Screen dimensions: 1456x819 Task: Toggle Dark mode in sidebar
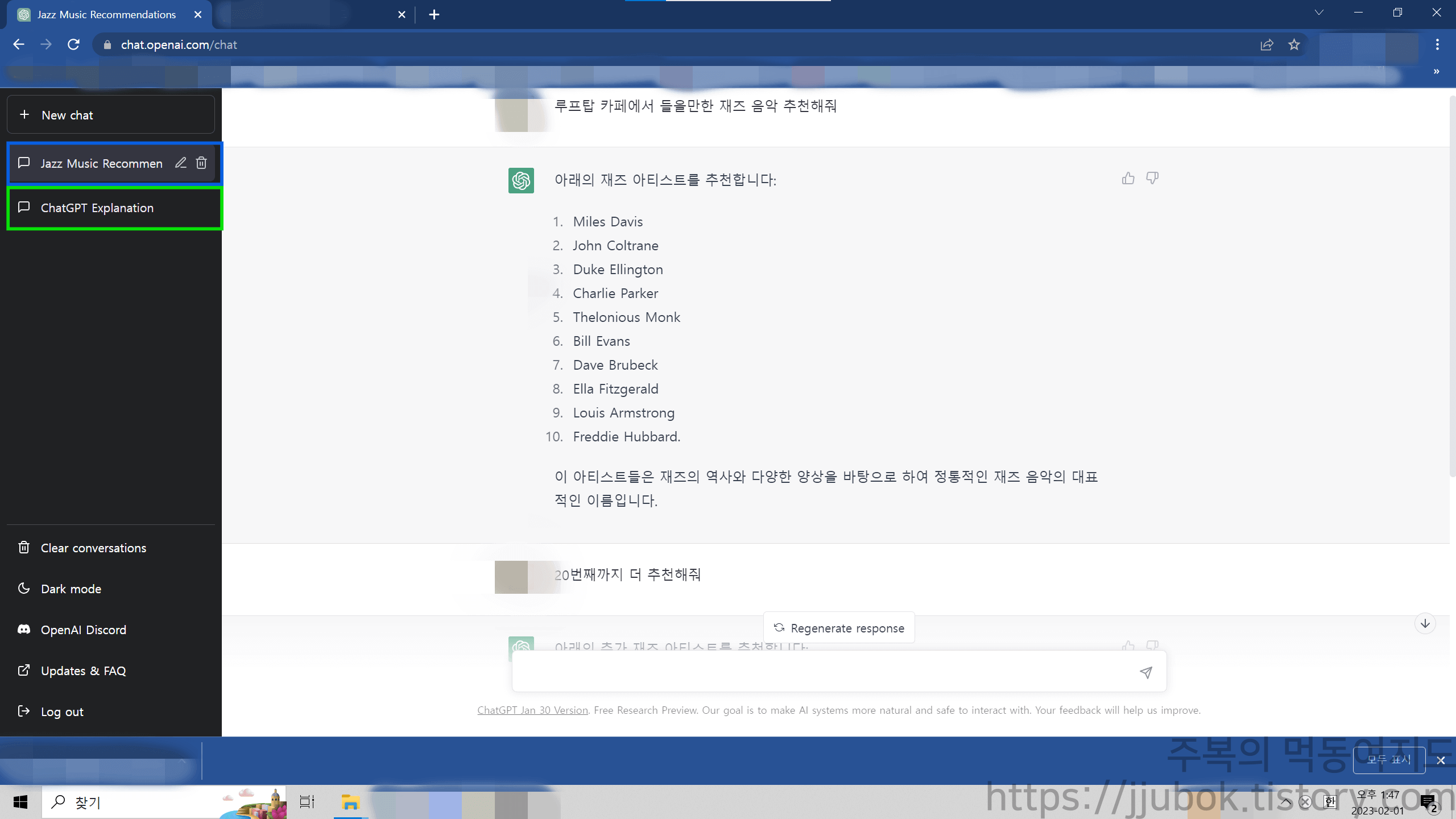coord(71,589)
